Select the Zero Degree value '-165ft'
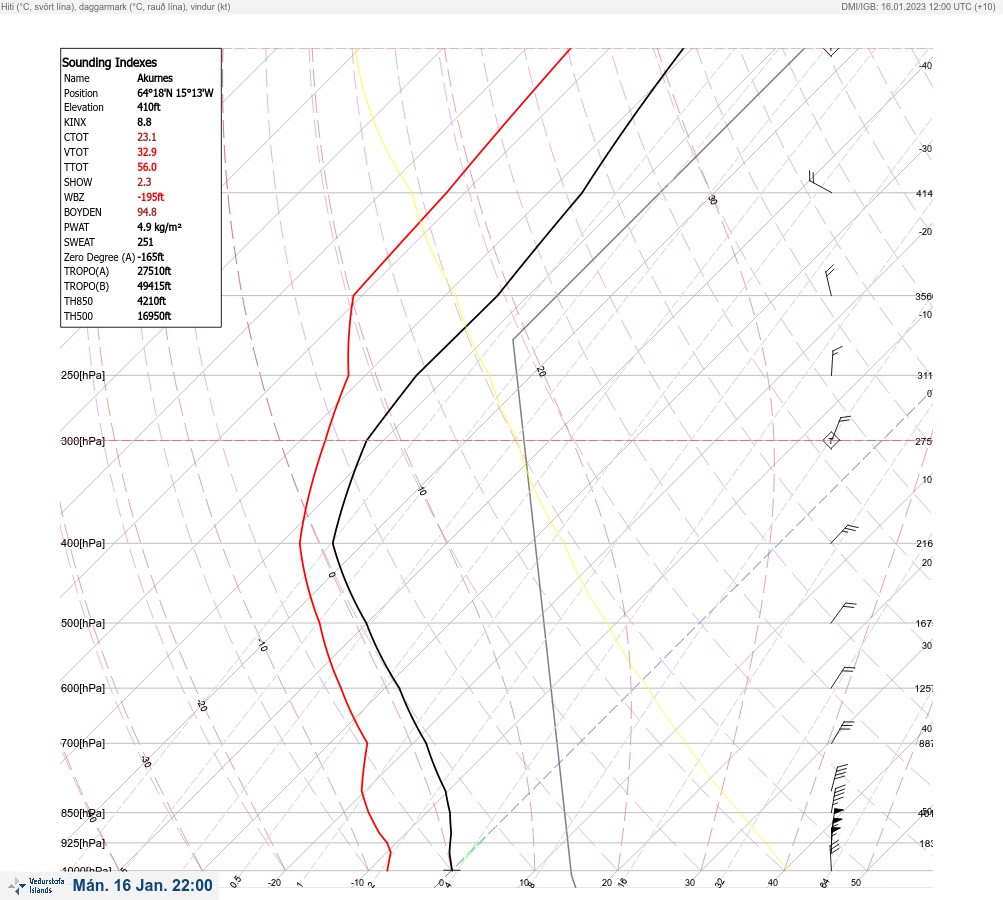Screen dimensions: 1003x900 coord(150,257)
